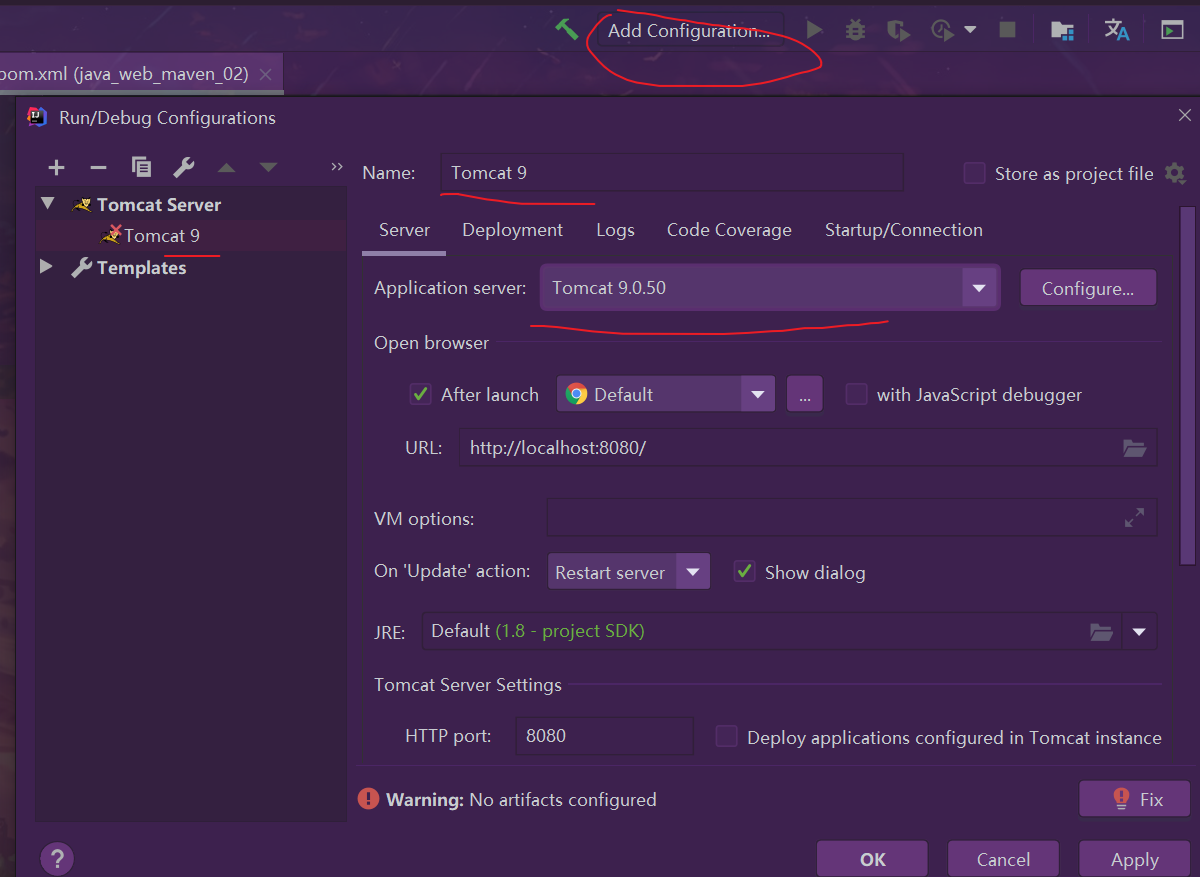The width and height of the screenshot is (1200, 877).
Task: Click the wrench edit templates icon
Action: [183, 167]
